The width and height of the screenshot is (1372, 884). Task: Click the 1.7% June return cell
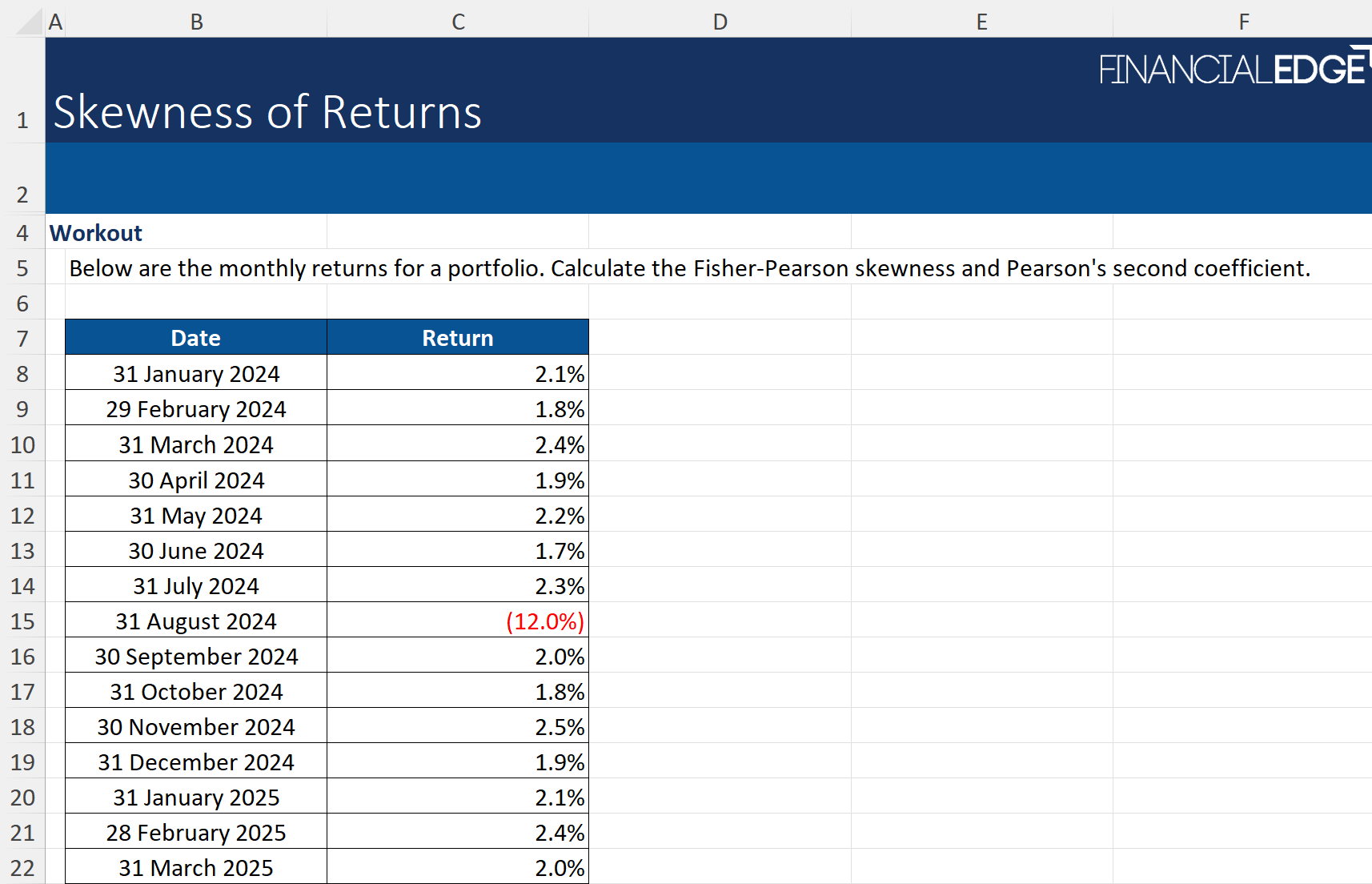(x=458, y=551)
